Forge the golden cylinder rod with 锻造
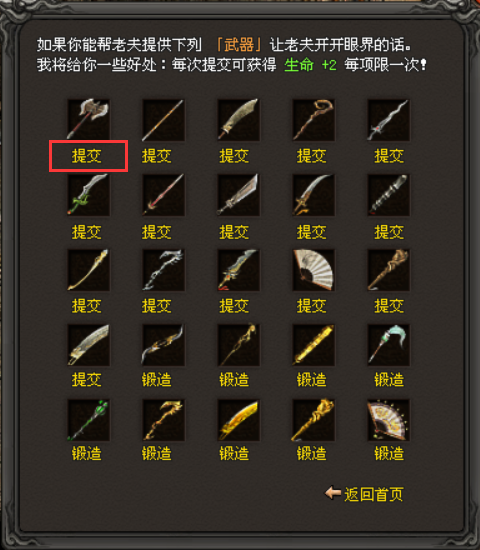 [312, 380]
